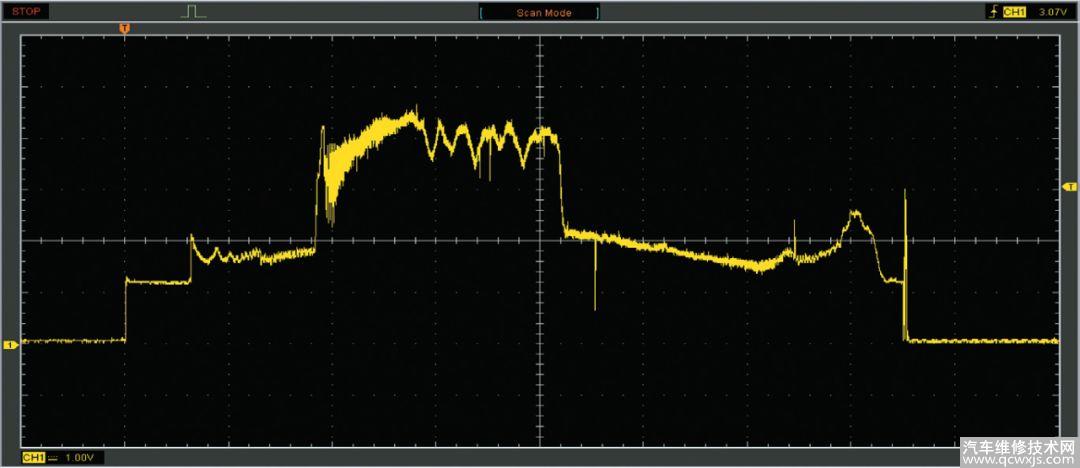This screenshot has height=468, width=1080.
Task: Click the rising-edge trigger type icon
Action: point(989,12)
